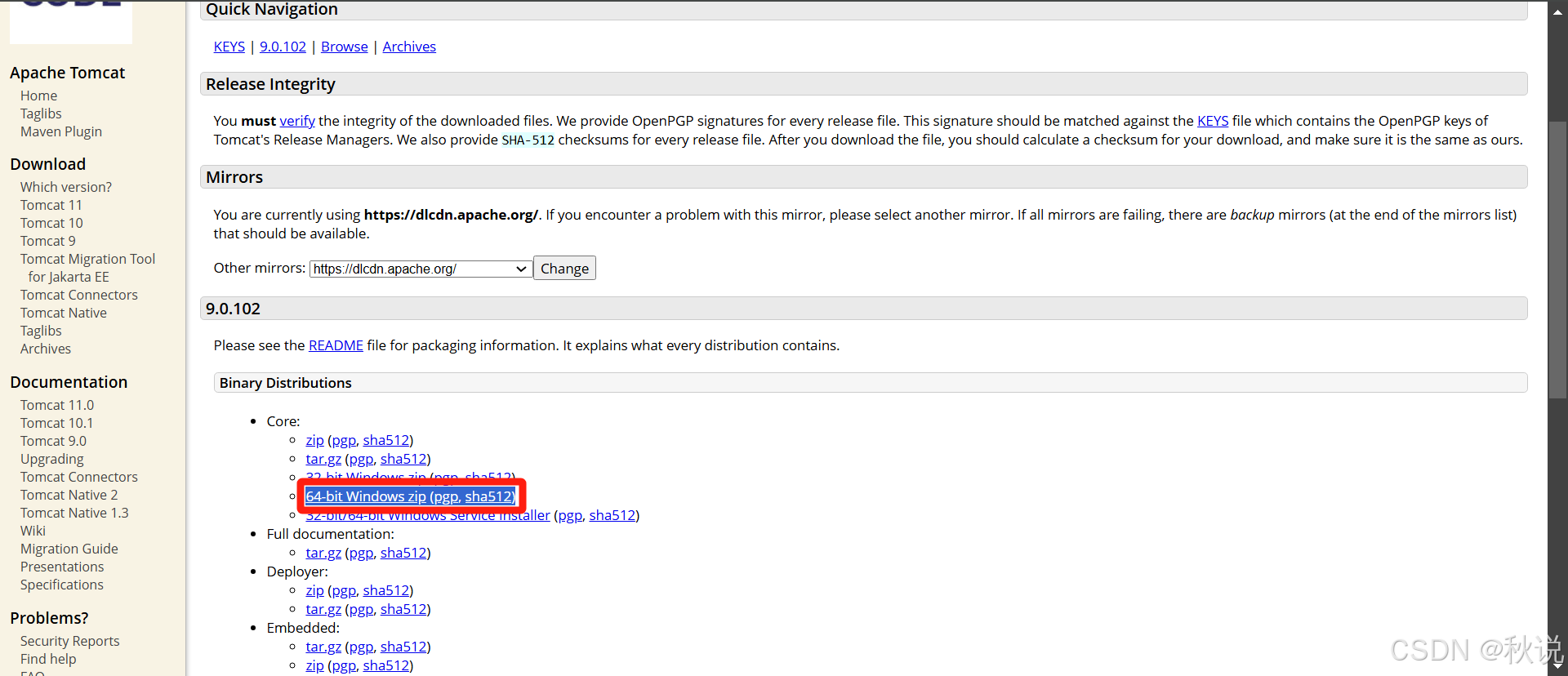
Task: Open Specifications in the sidebar
Action: pos(62,585)
